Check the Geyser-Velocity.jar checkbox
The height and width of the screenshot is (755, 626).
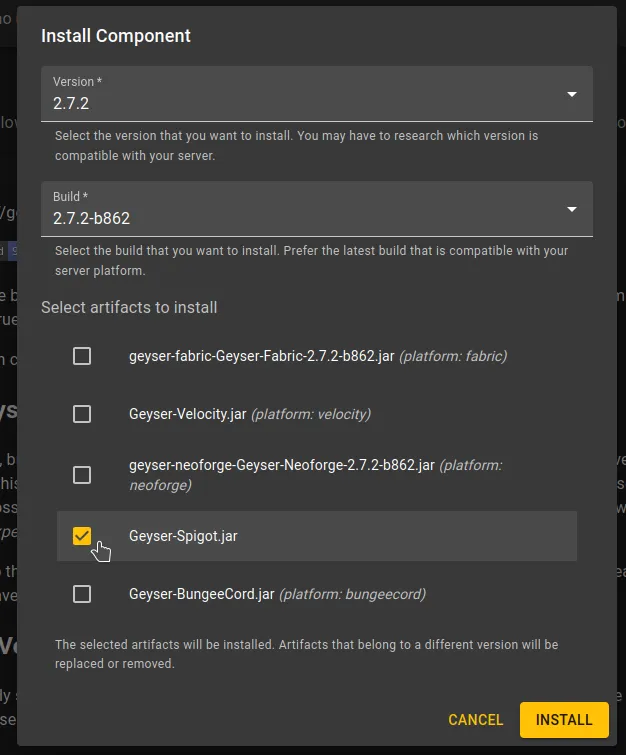click(82, 414)
